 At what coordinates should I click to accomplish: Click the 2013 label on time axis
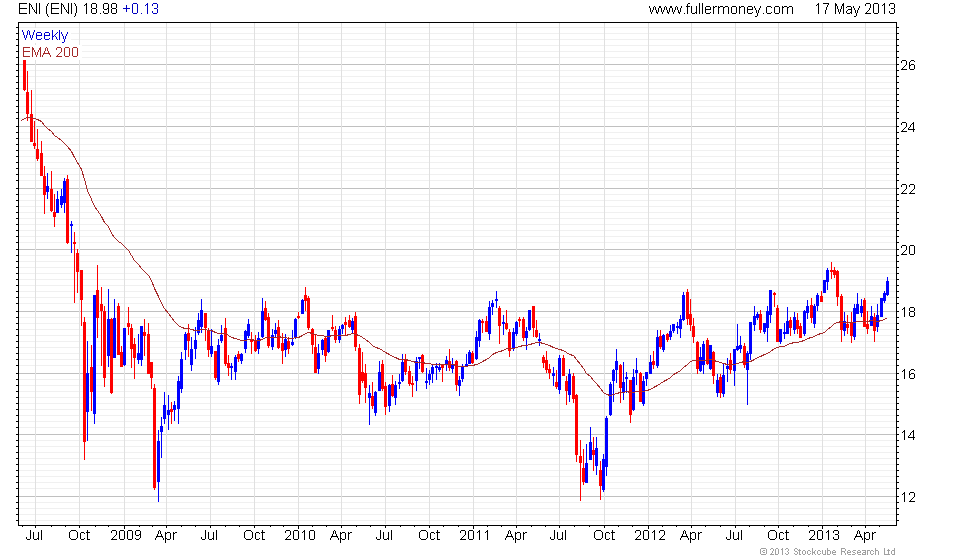click(824, 535)
